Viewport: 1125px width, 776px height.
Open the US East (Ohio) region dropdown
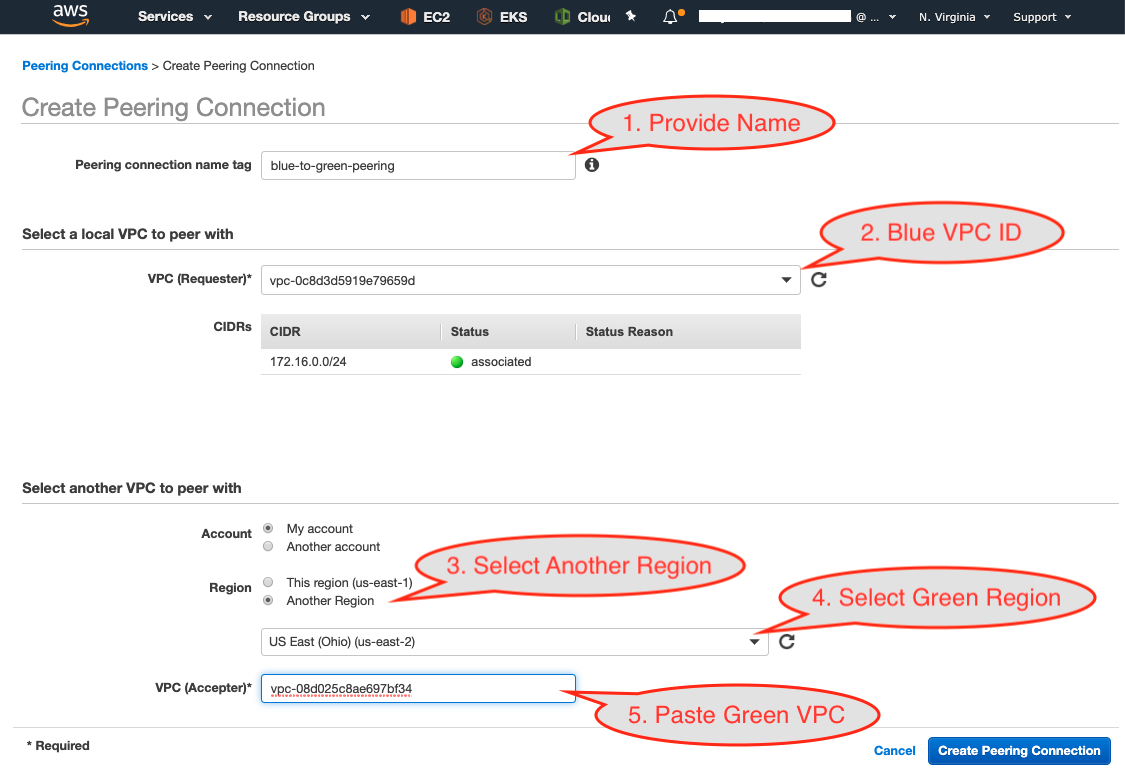click(x=754, y=641)
